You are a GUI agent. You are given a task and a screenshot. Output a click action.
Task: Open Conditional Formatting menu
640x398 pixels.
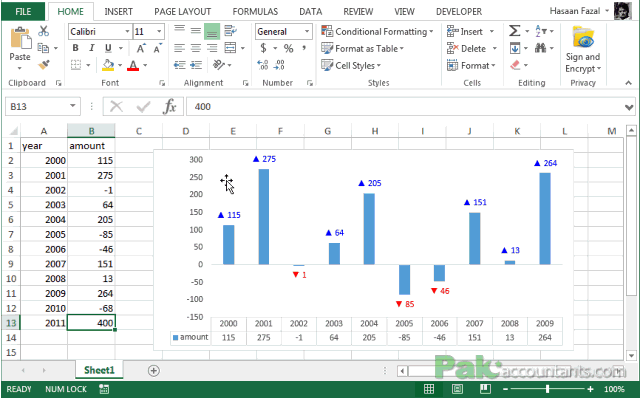[x=377, y=31]
